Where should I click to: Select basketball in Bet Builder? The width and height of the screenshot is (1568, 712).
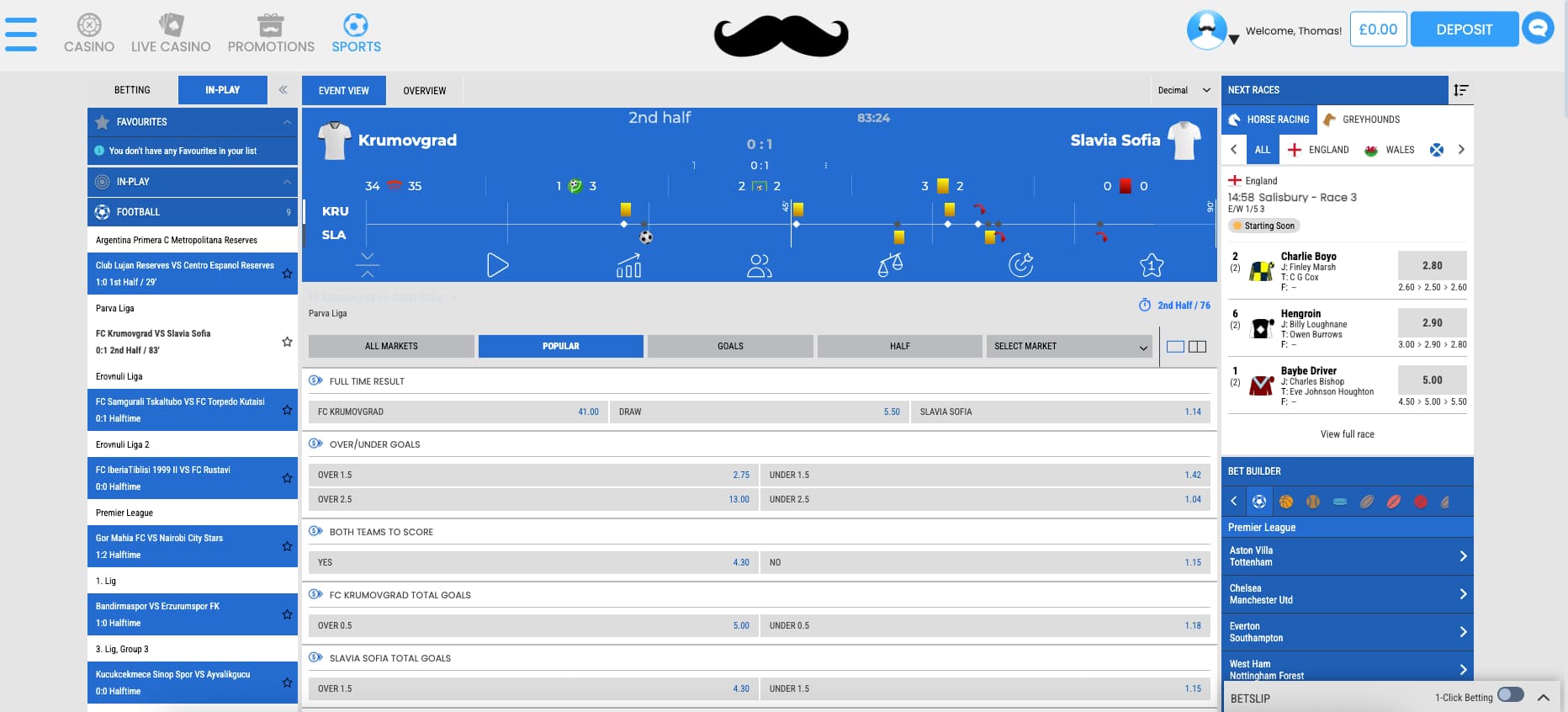(x=1286, y=502)
